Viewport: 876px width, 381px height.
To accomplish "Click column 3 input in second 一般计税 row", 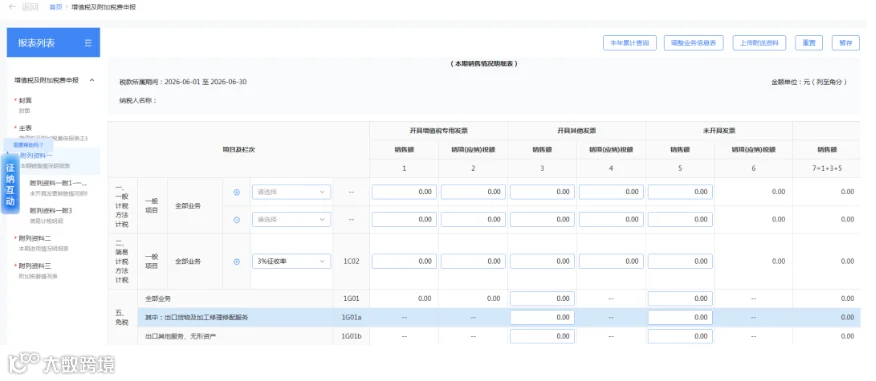I will click(542, 220).
